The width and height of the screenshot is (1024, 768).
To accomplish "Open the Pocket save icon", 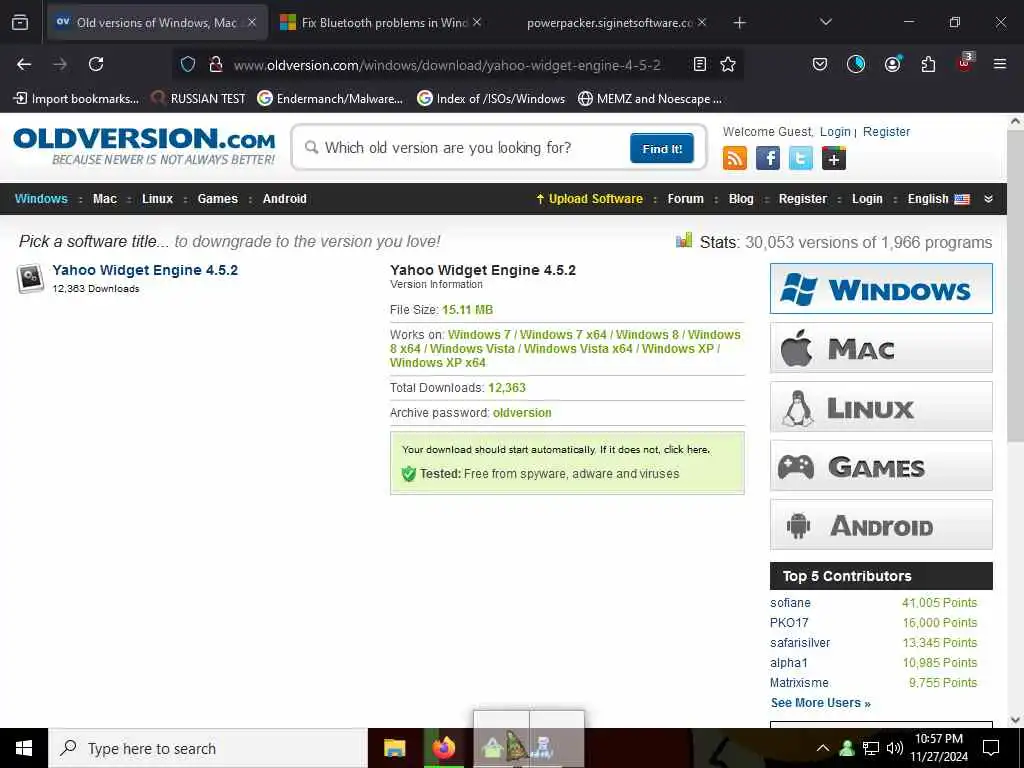I will point(820,64).
